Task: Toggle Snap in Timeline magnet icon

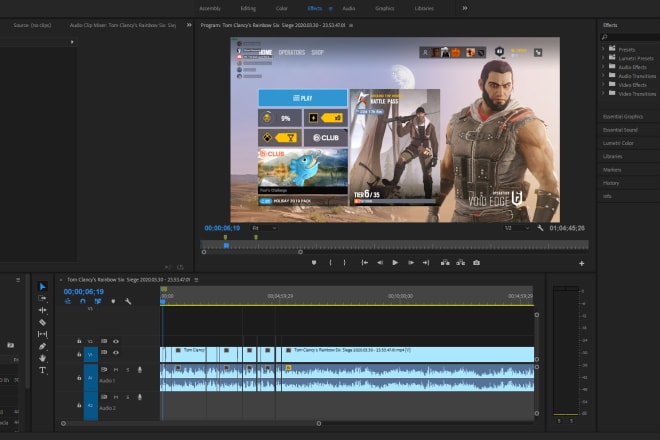Action: 82,301
